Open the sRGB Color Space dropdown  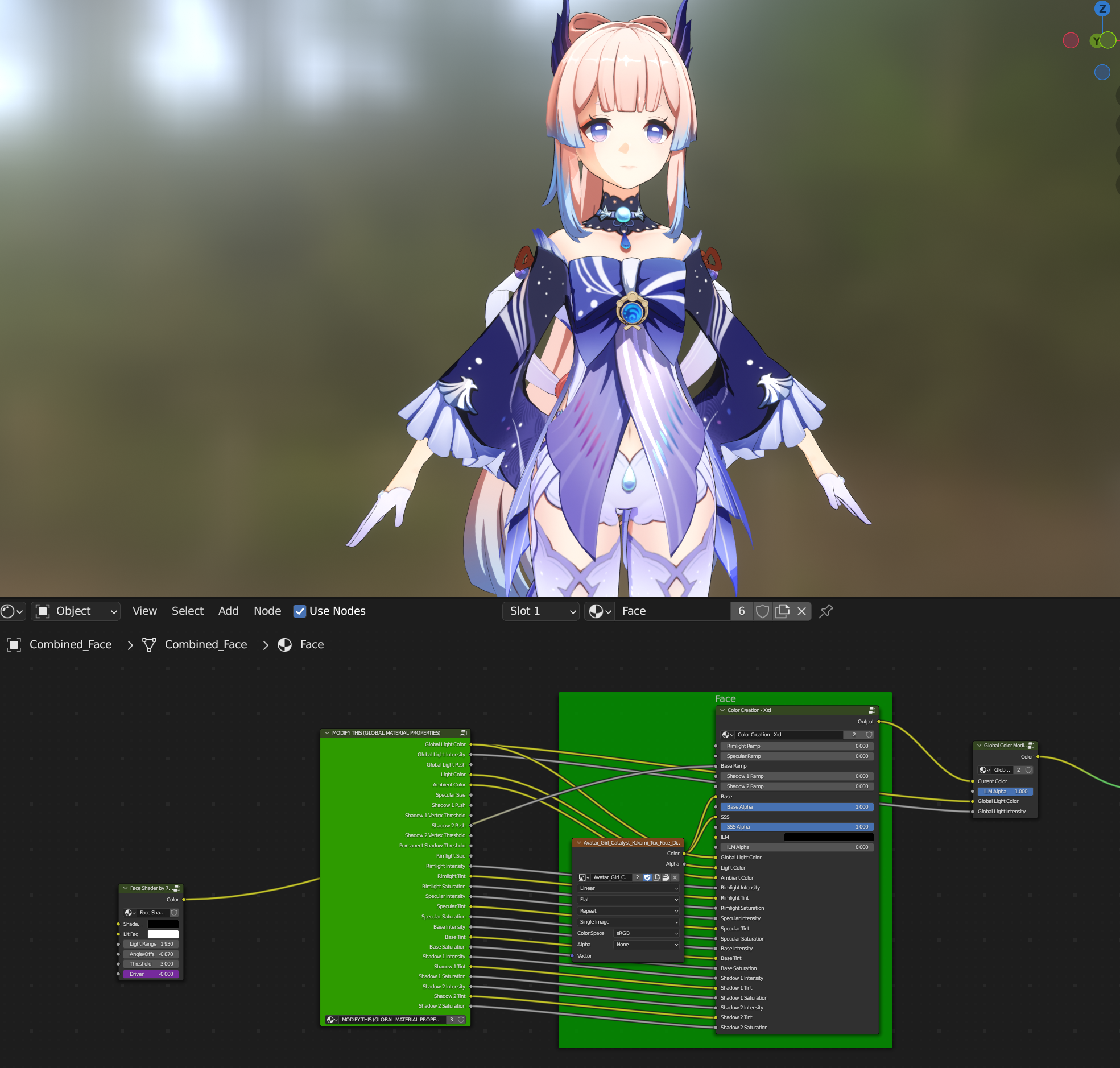[x=646, y=933]
